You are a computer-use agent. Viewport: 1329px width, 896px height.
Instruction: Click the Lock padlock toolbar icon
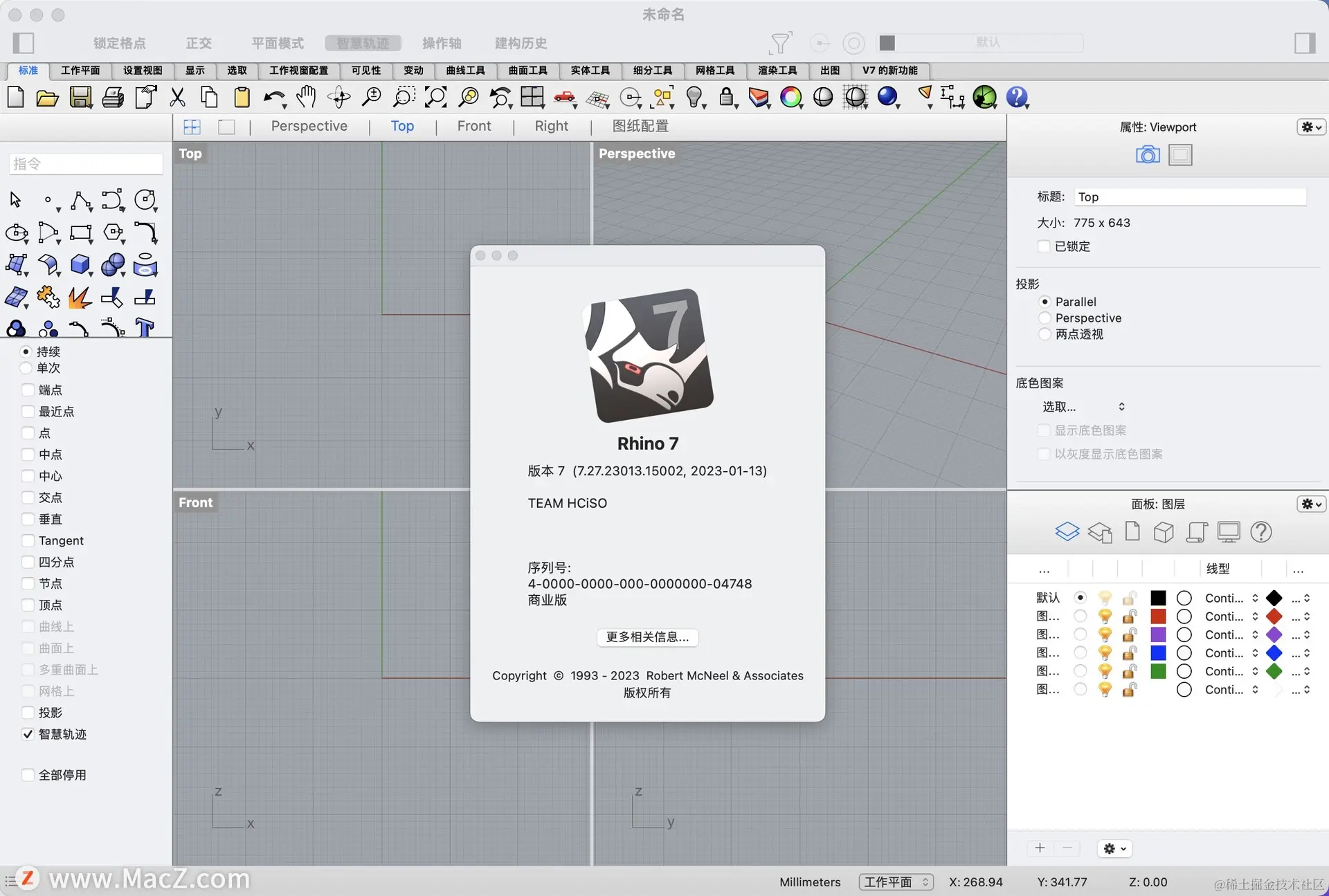click(725, 98)
